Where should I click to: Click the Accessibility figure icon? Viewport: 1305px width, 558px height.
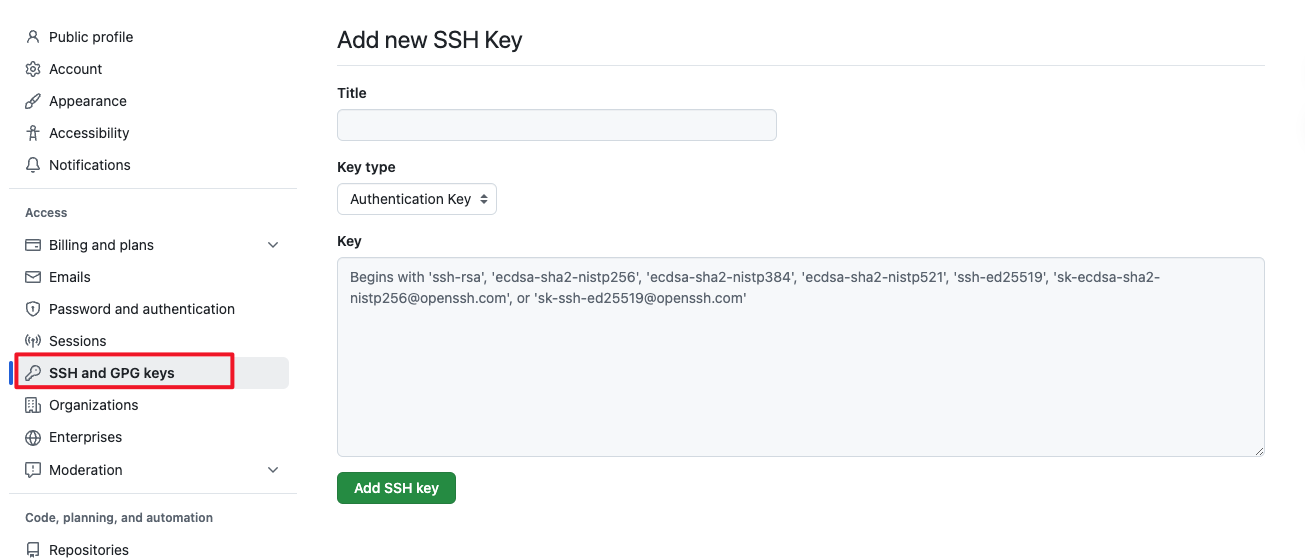pos(33,133)
